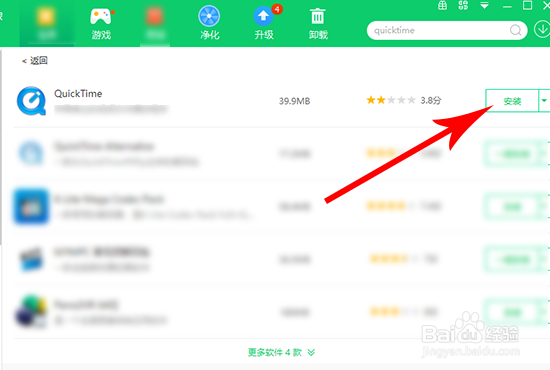Click the game controller icon

click(101, 16)
